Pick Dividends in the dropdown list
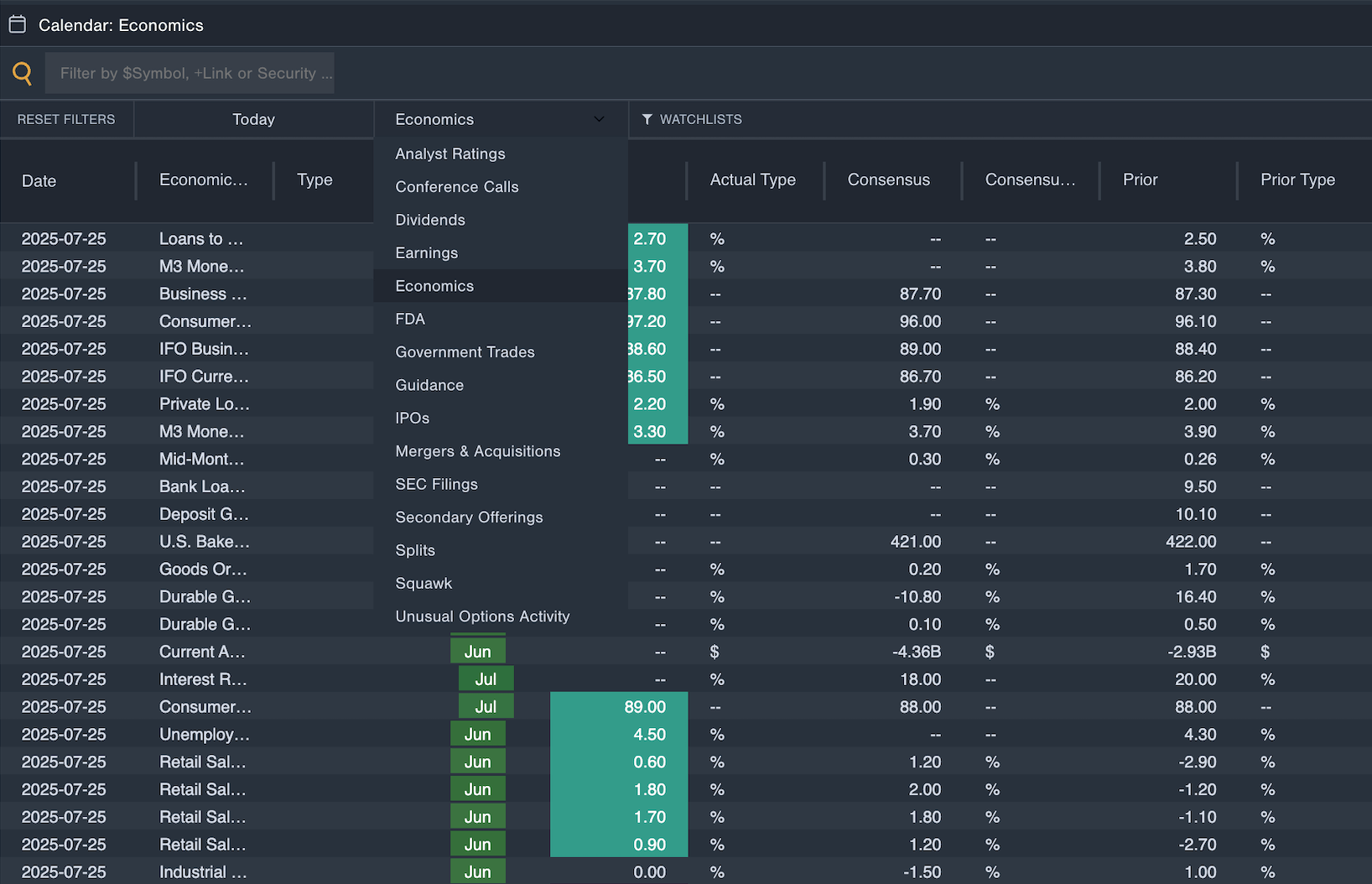The image size is (1372, 884). pyautogui.click(x=430, y=220)
